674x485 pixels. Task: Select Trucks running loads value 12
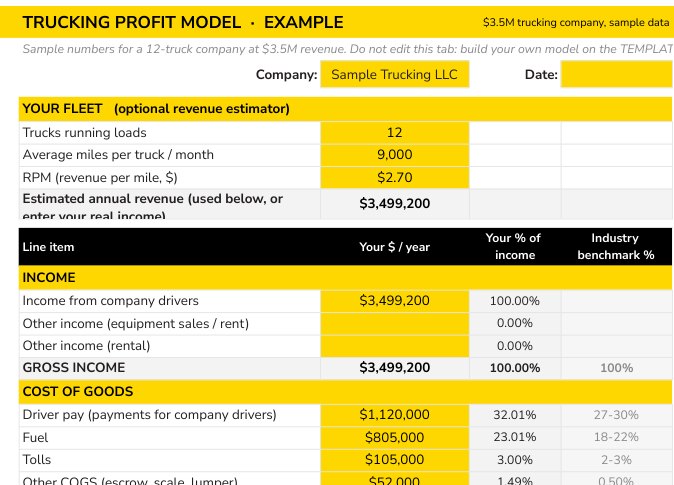(395, 132)
